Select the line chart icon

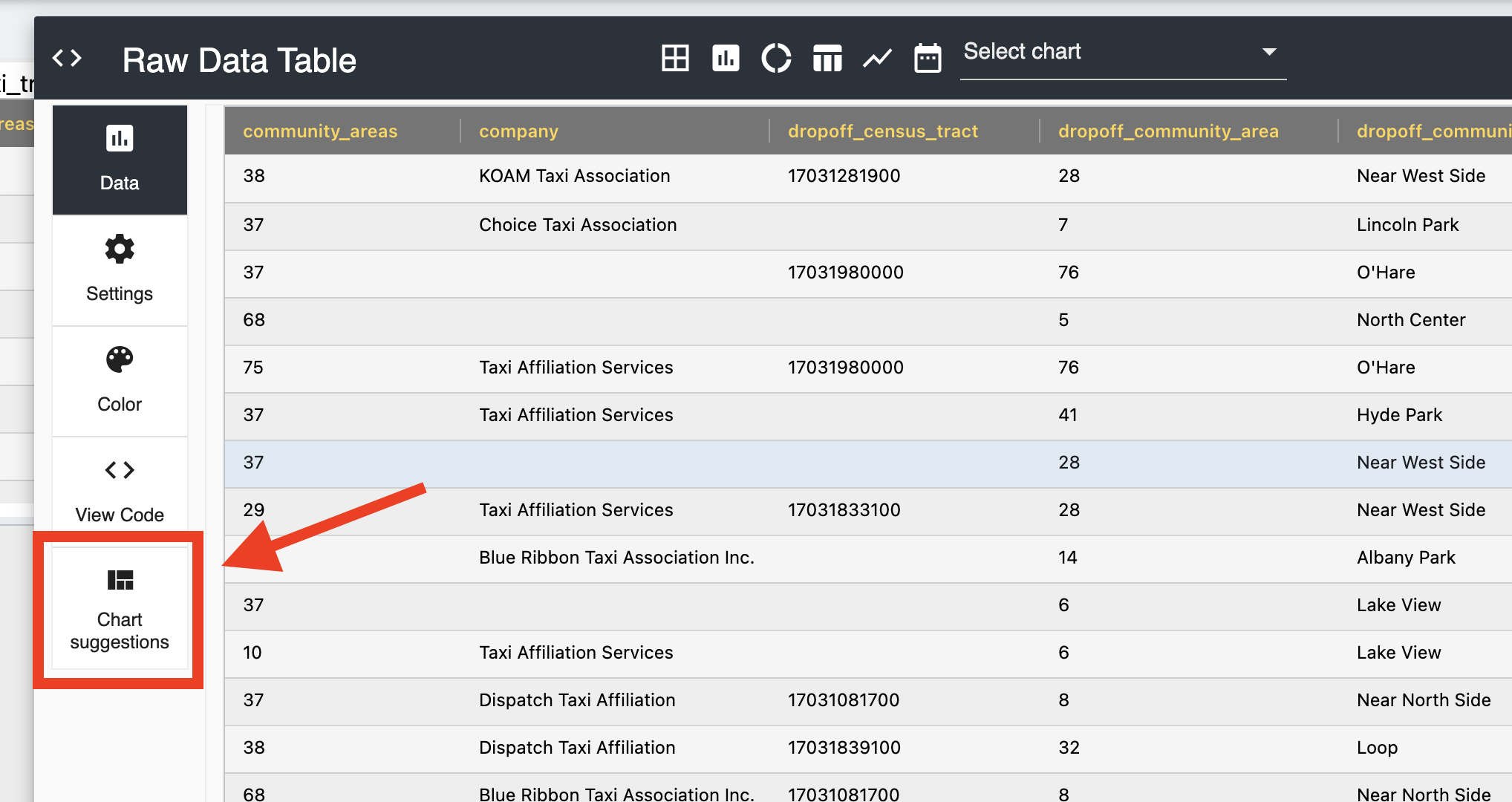[x=877, y=58]
